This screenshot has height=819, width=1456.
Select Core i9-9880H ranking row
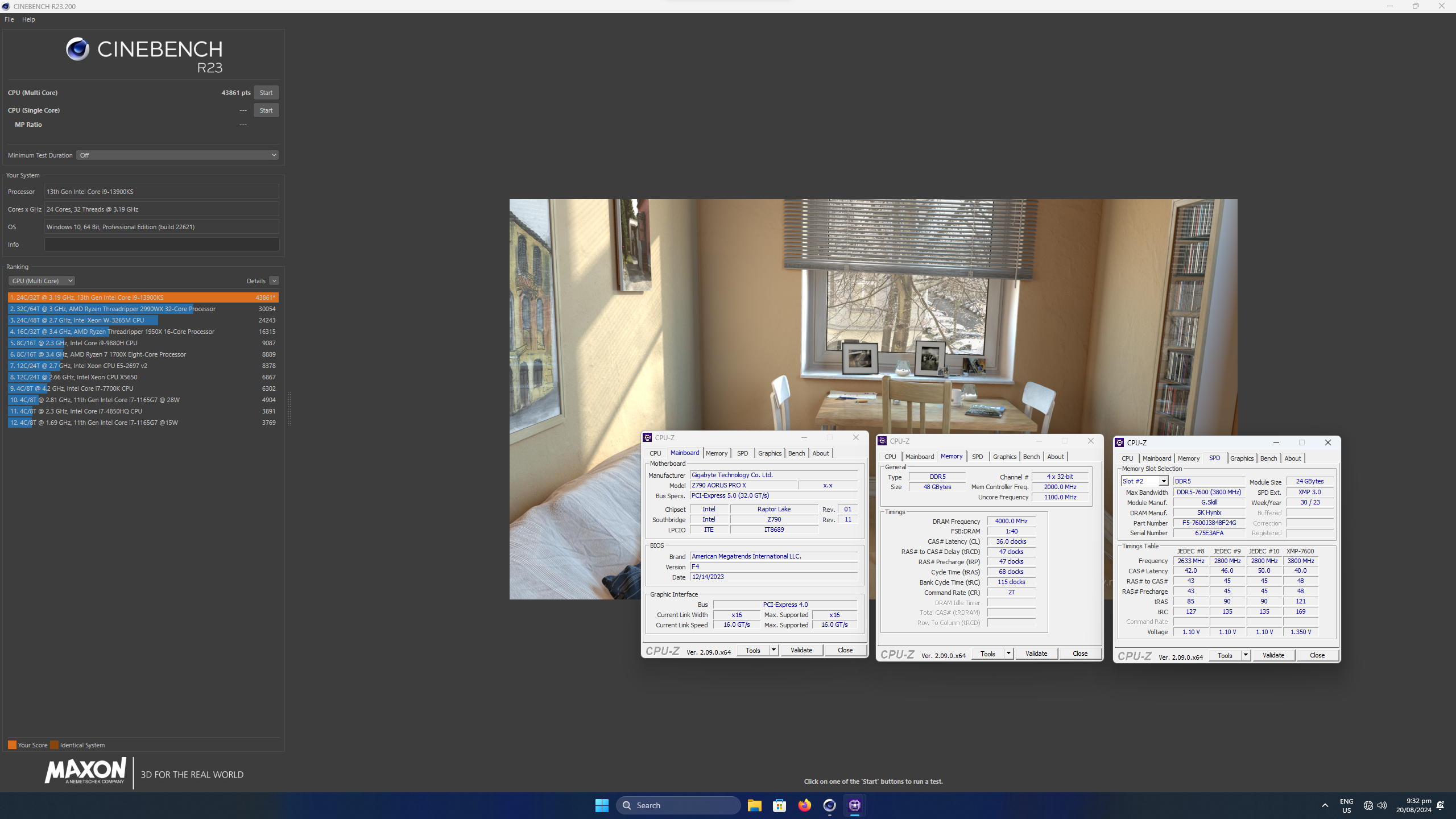pos(143,343)
